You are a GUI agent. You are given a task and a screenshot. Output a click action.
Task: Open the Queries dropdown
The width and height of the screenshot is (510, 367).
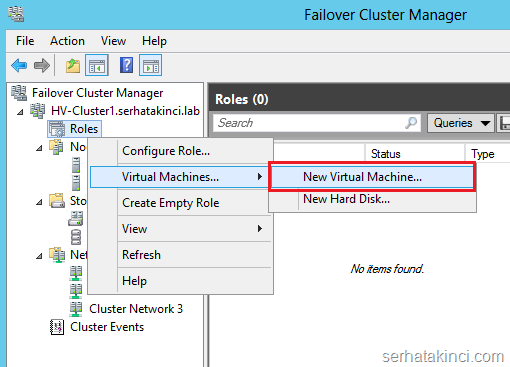click(x=460, y=123)
